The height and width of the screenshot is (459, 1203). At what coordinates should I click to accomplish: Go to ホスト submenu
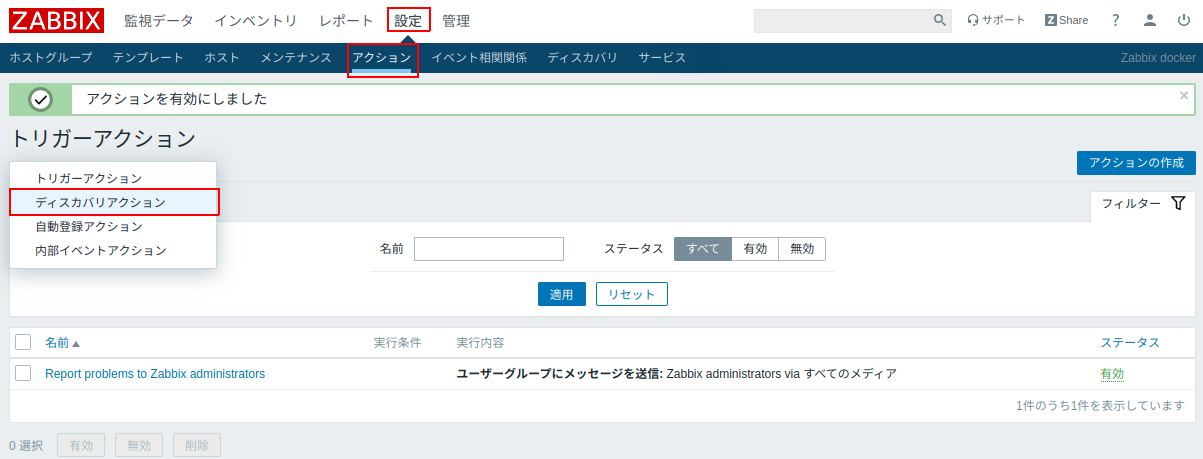(x=222, y=58)
